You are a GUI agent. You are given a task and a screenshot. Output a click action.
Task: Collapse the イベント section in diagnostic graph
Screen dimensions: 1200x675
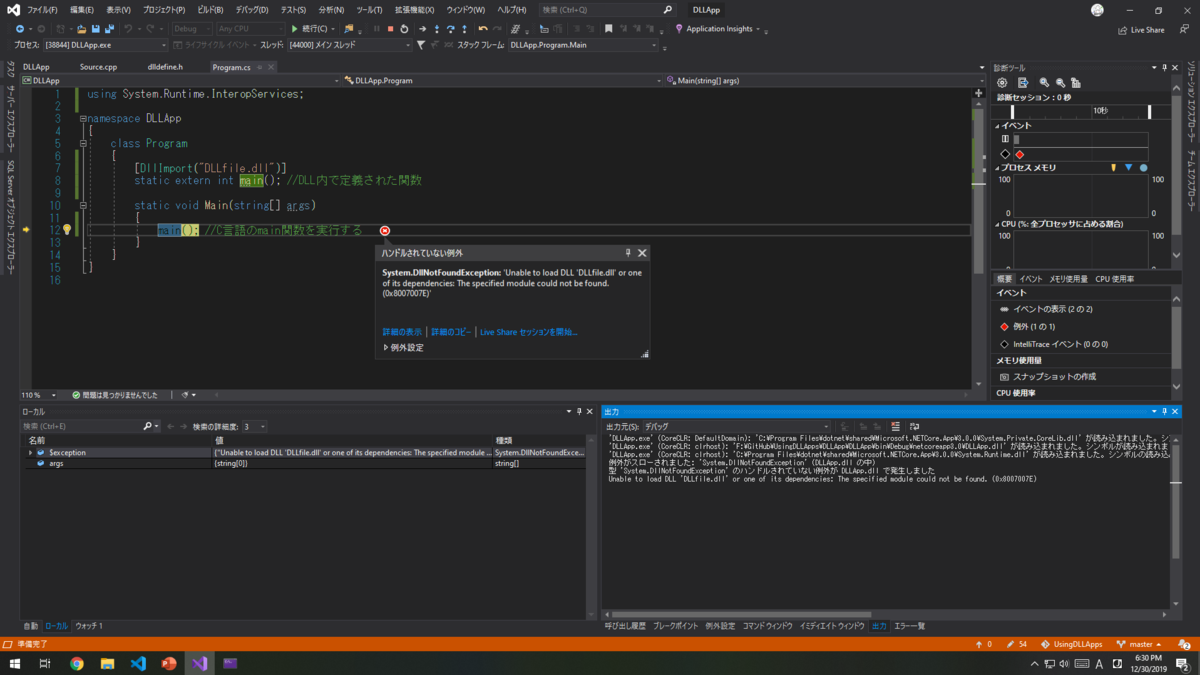[x=997, y=125]
